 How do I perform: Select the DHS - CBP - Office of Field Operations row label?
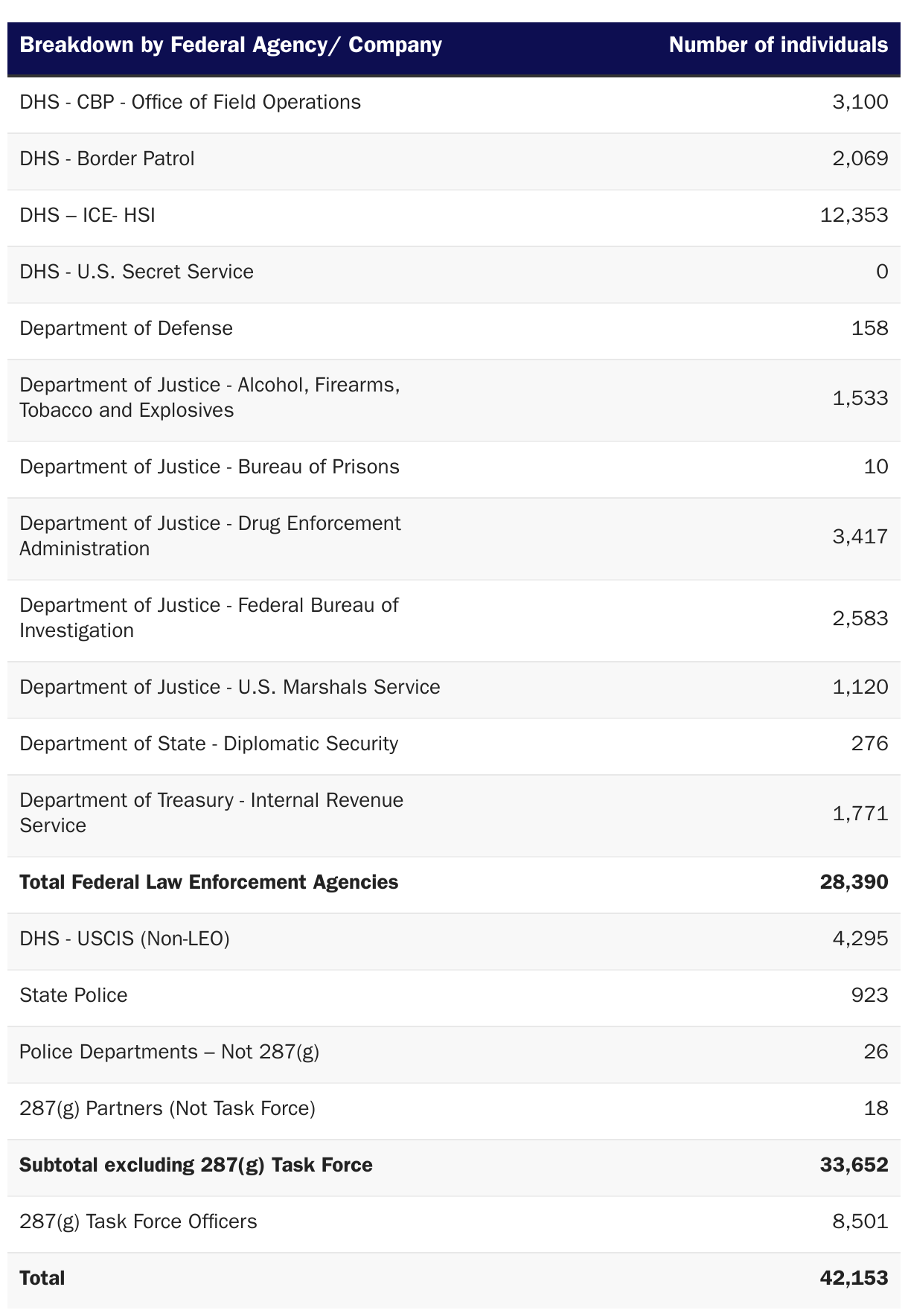point(190,102)
